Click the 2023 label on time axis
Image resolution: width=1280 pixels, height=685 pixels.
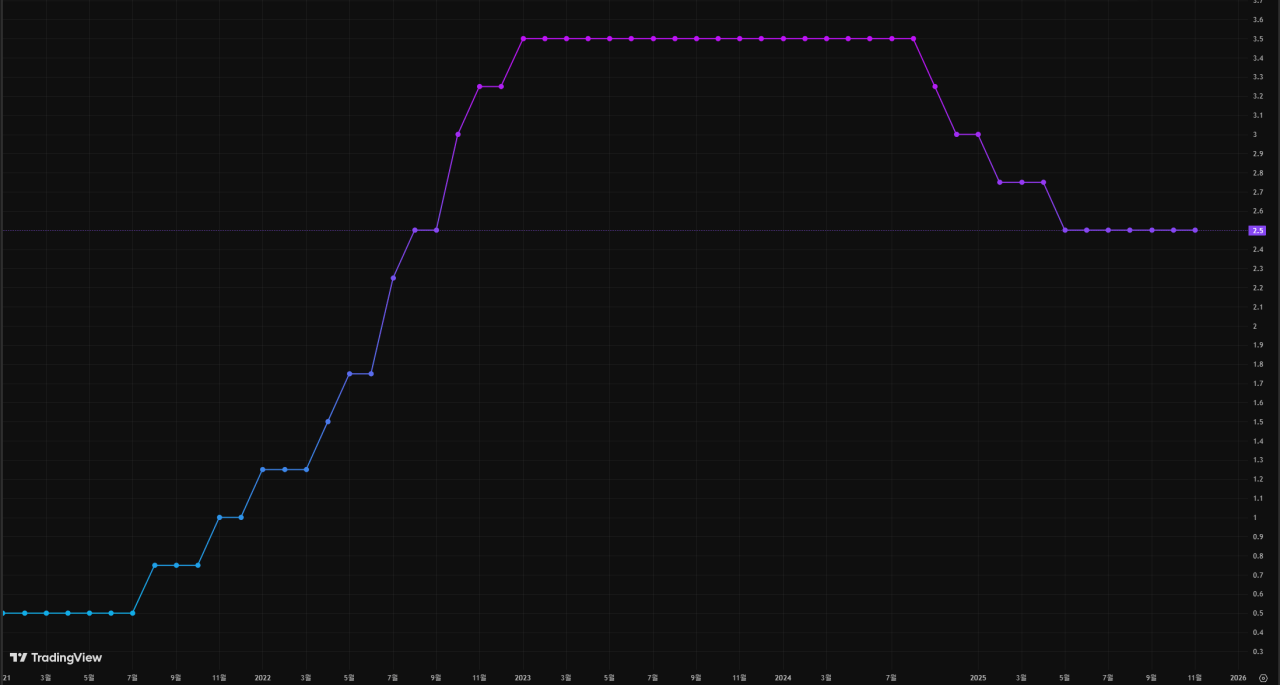523,677
